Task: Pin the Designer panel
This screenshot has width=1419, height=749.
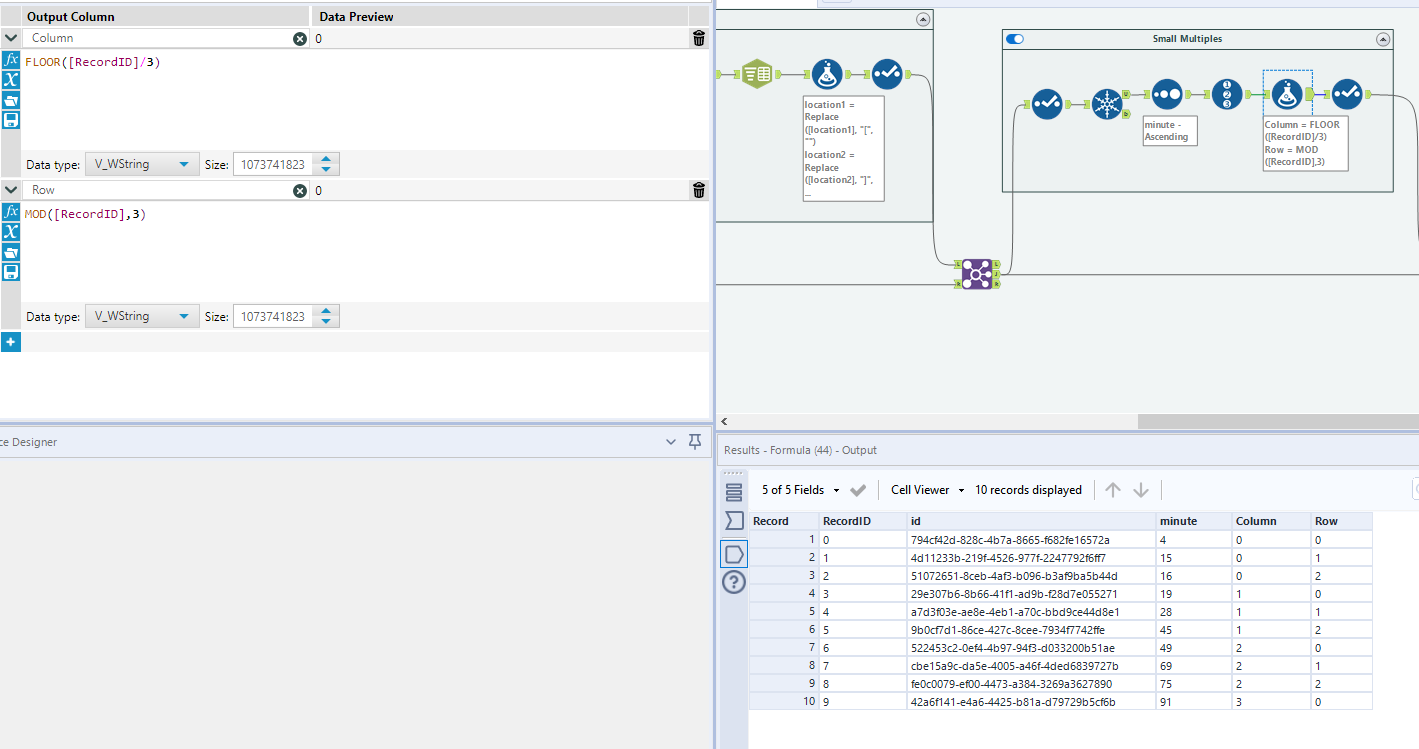Action: (695, 442)
